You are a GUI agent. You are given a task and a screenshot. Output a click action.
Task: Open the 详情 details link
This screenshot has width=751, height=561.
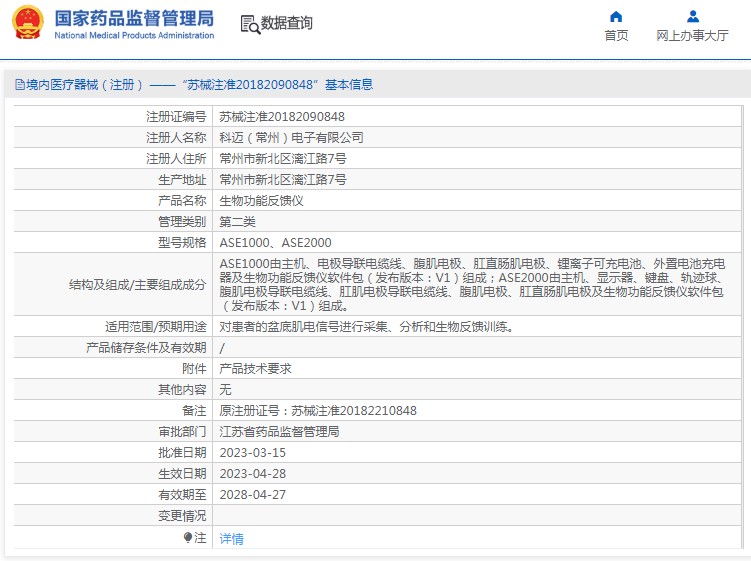coord(231,538)
